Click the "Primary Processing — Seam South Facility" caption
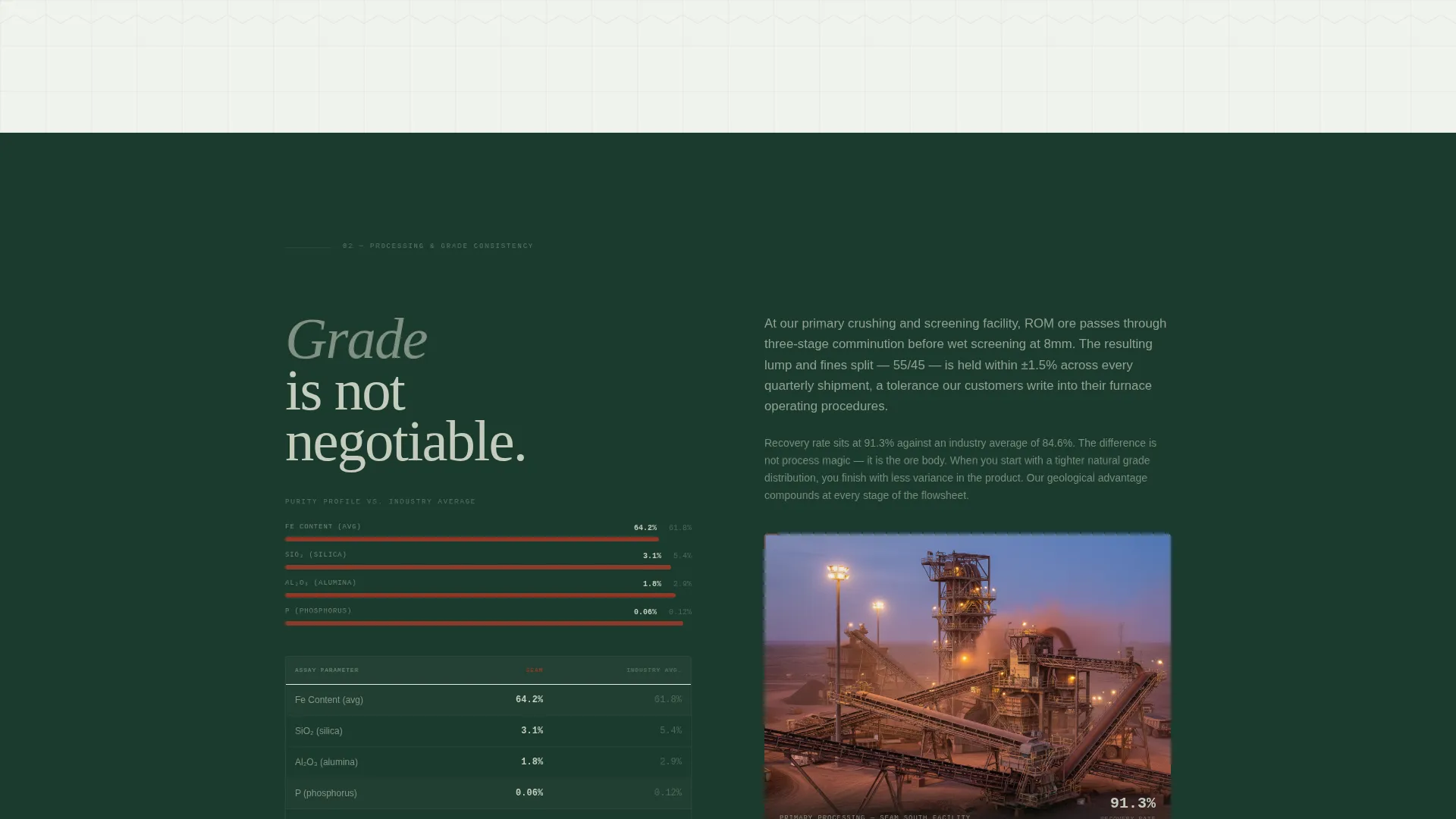The height and width of the screenshot is (819, 1456). click(875, 817)
